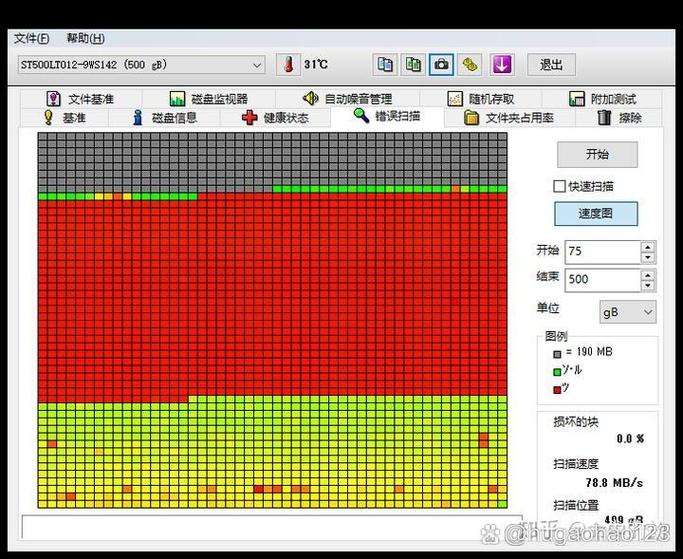Click the gray legend swatch for 190 MB
This screenshot has width=683, height=559.
point(557,354)
